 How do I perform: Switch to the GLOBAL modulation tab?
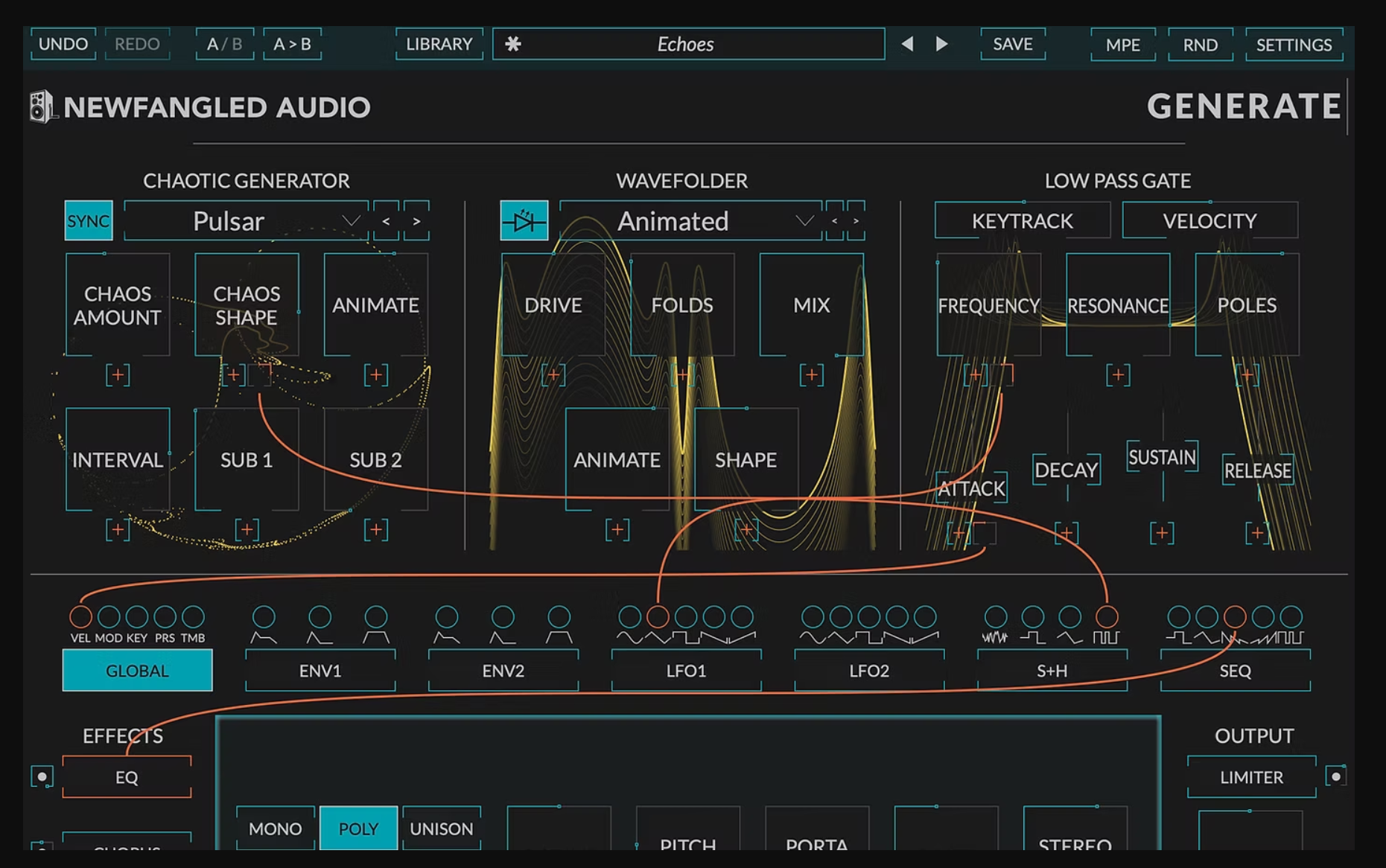[x=137, y=670]
